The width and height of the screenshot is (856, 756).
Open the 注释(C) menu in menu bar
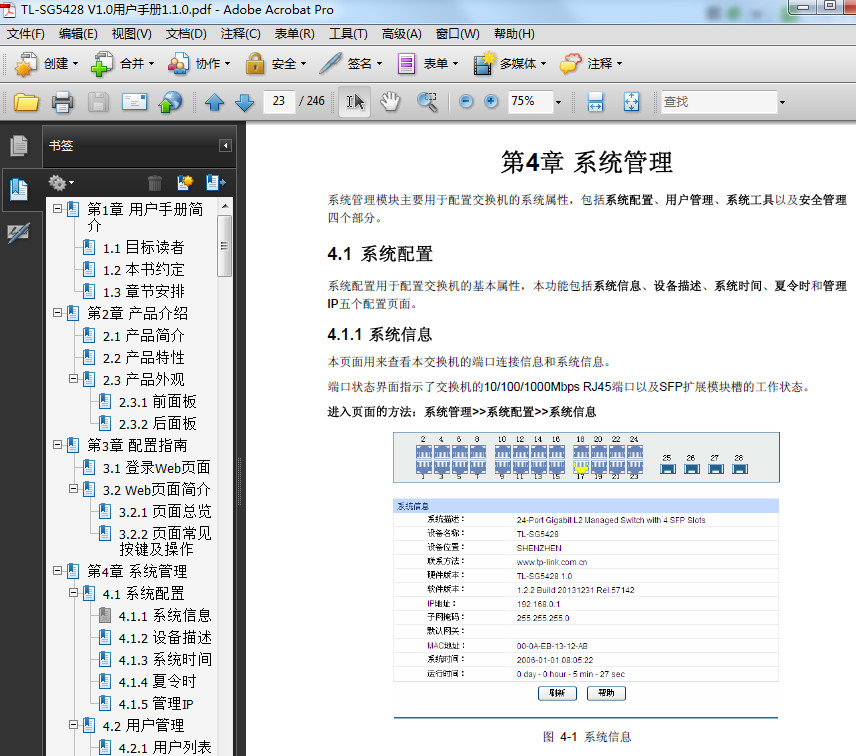click(240, 34)
